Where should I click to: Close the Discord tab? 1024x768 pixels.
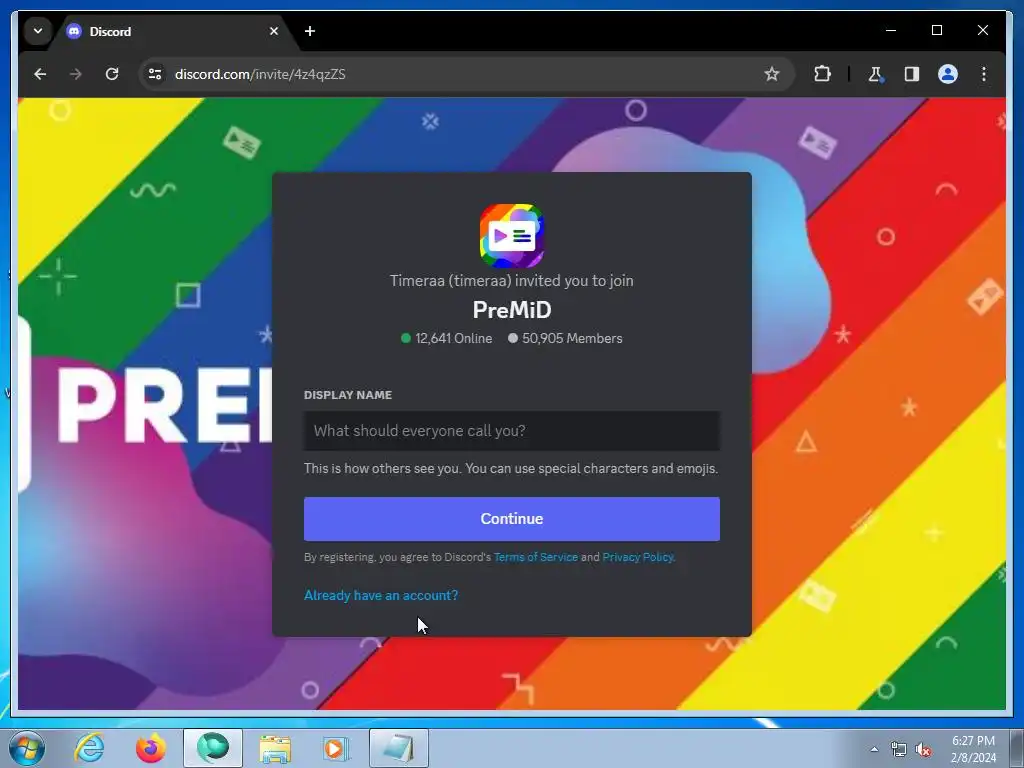click(x=274, y=31)
